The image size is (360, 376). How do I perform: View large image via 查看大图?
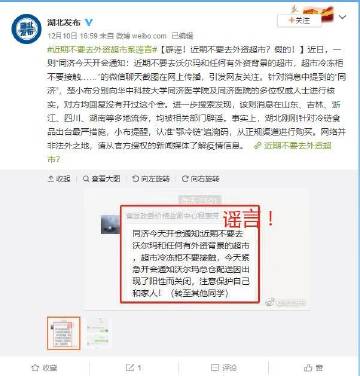102,179
